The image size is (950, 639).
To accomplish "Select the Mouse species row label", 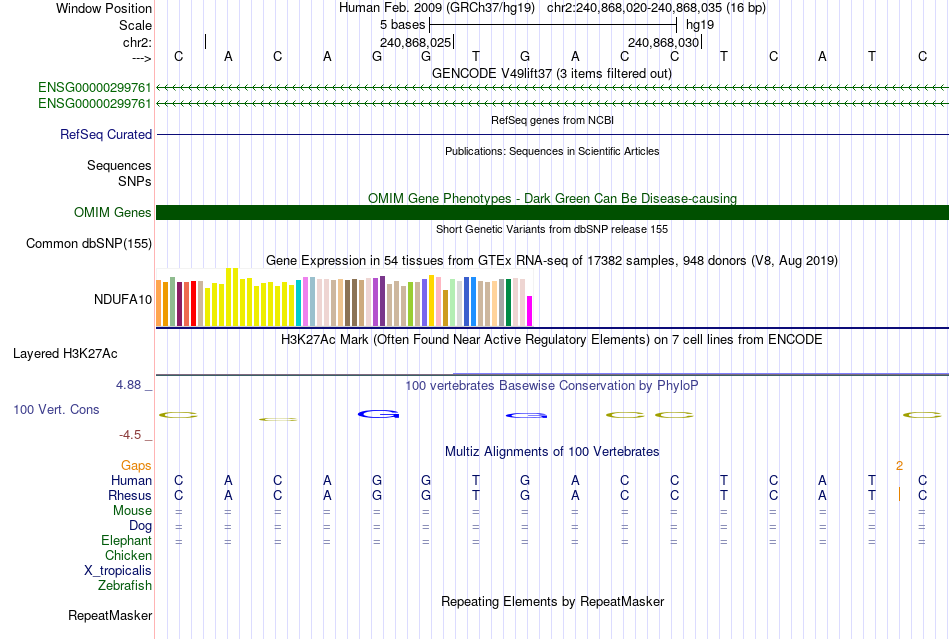I will pos(132,511).
